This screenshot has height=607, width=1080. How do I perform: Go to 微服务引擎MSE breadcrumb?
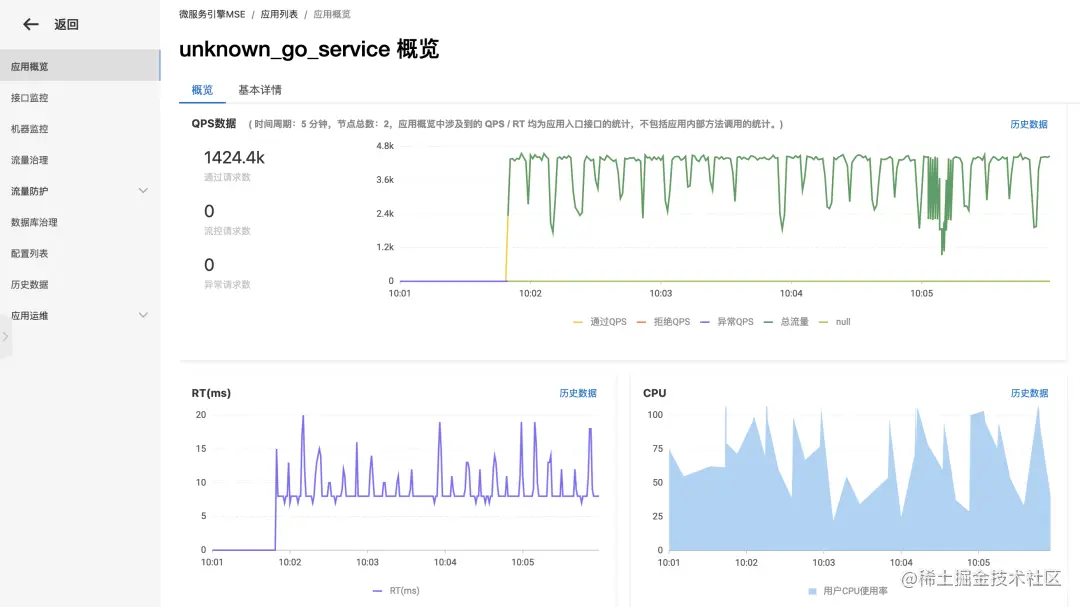click(x=212, y=14)
